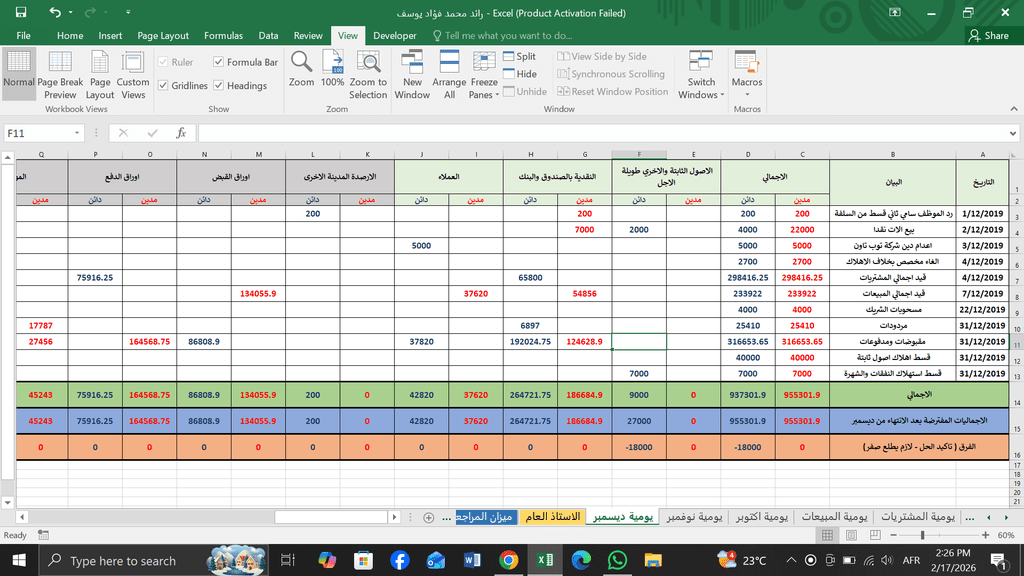This screenshot has height=576, width=1024.
Task: Open the Formulas ribbon tab
Action: (x=223, y=35)
